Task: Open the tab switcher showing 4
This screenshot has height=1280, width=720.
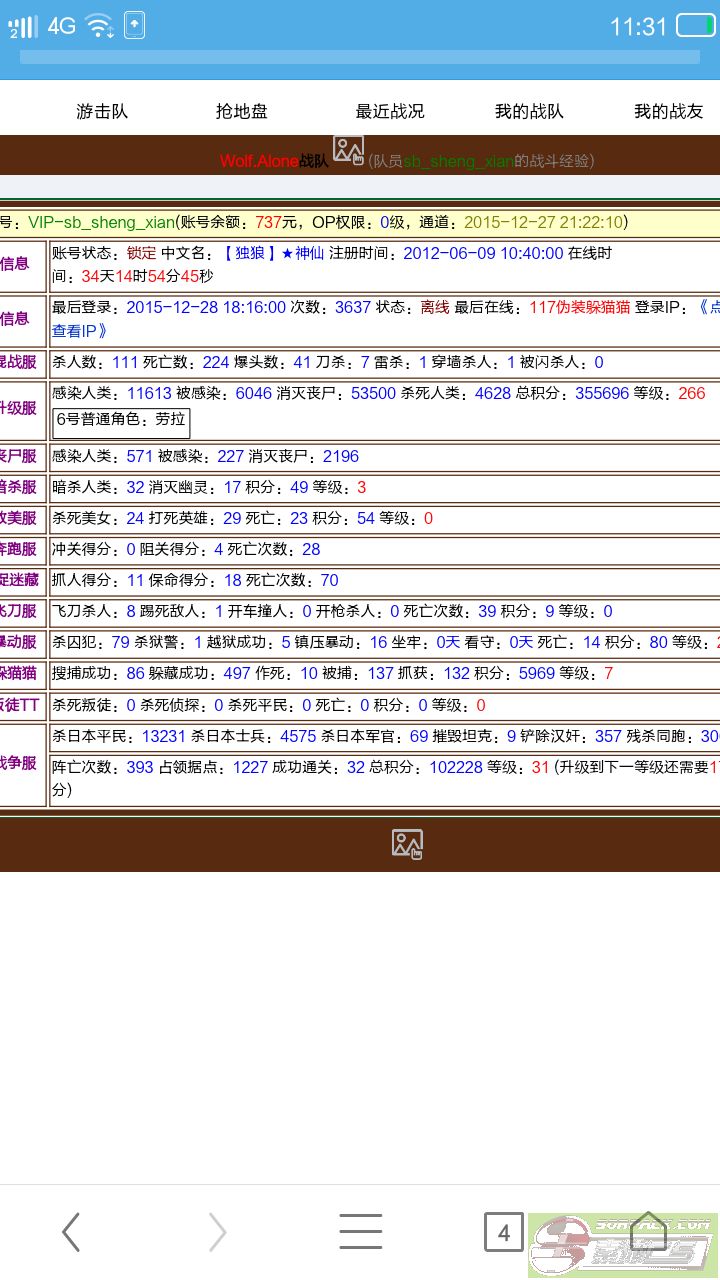Action: 503,1232
